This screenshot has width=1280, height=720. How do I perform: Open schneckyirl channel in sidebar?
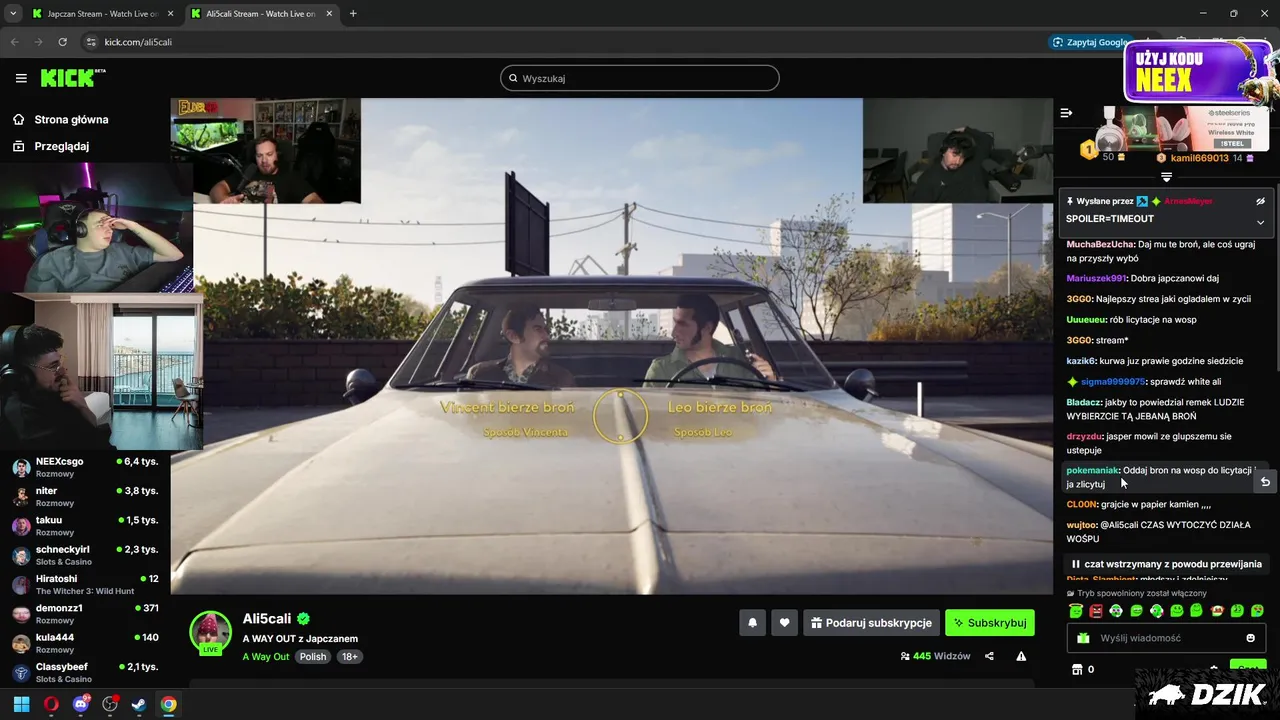coord(85,555)
